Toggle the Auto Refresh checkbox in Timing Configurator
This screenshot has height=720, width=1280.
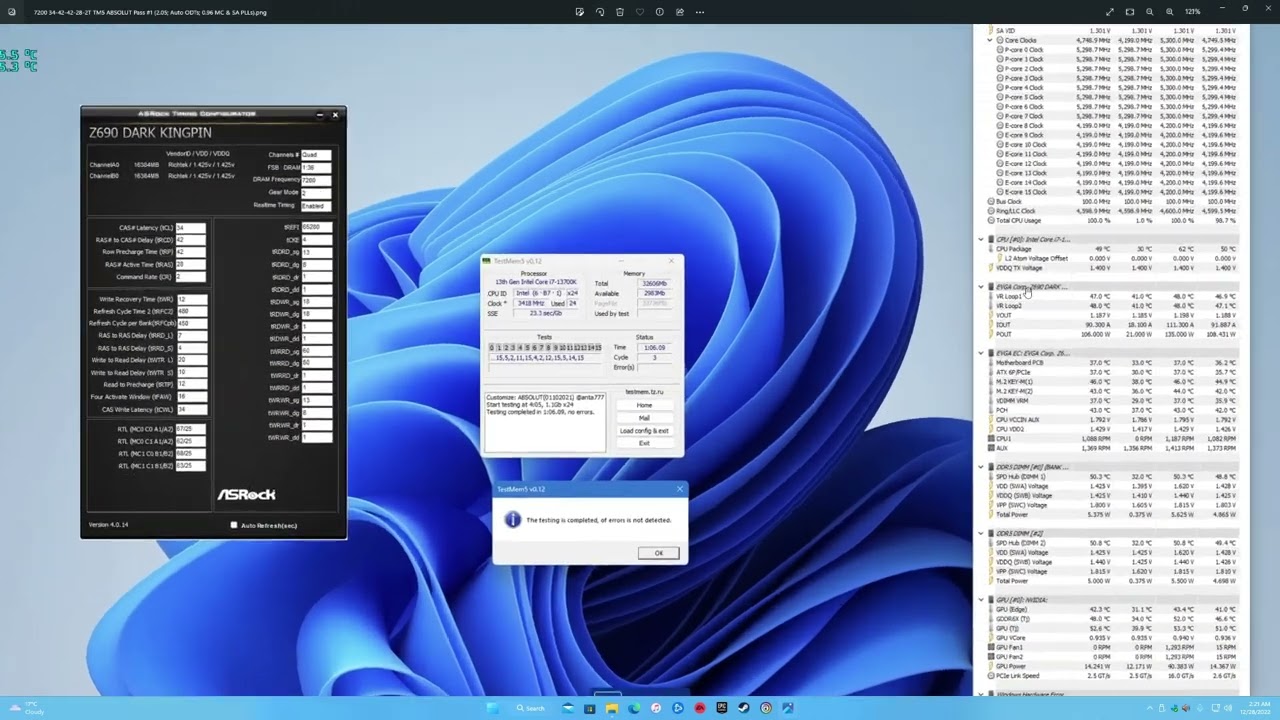[234, 525]
